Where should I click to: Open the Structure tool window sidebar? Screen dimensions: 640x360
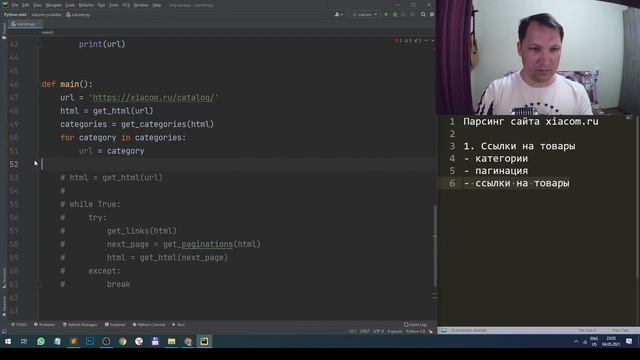[x=4, y=278]
